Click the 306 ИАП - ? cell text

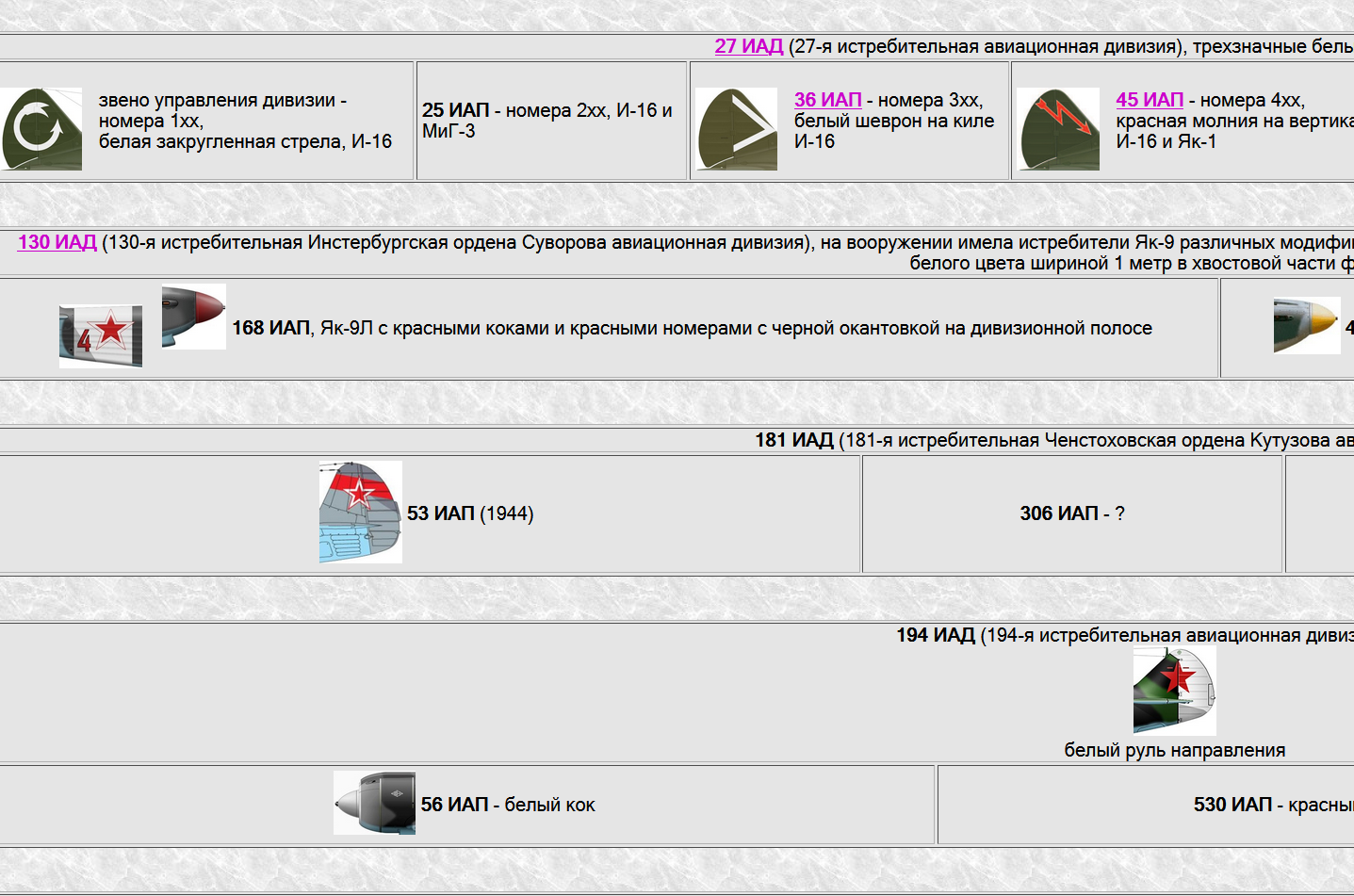coord(1071,513)
